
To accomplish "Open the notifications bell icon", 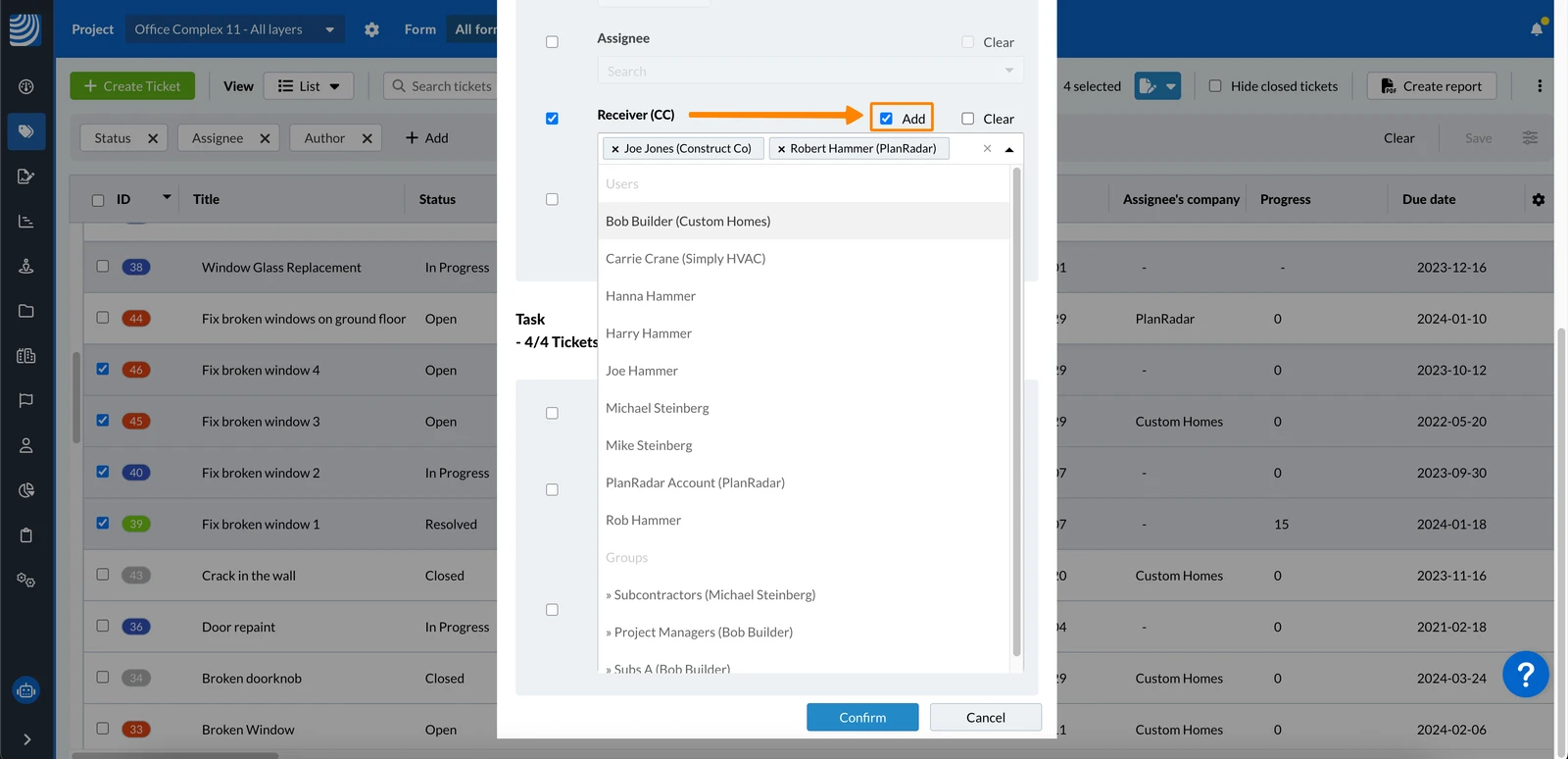I will 1537,29.
